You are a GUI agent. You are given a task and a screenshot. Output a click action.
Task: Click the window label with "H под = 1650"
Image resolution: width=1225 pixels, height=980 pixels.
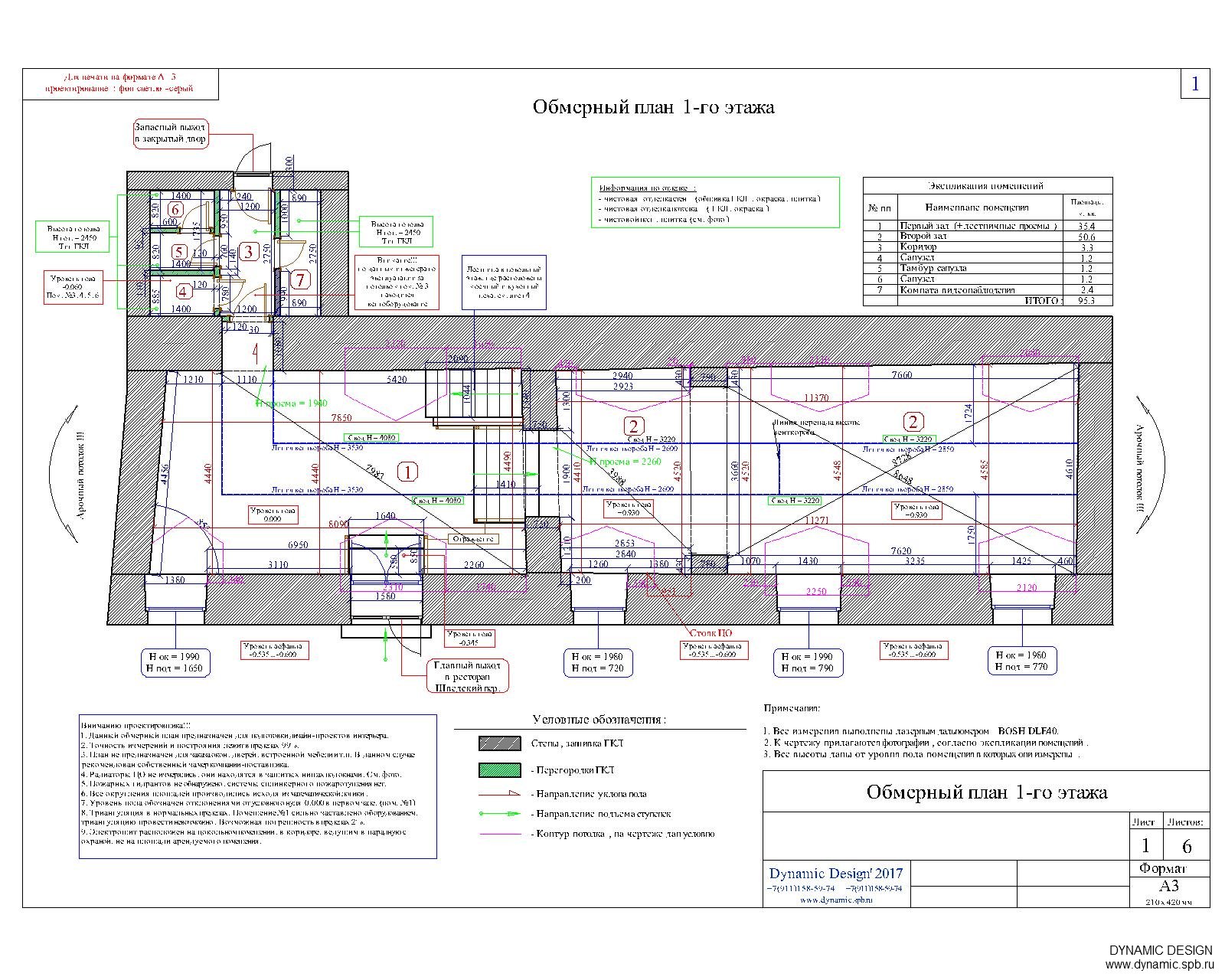[x=175, y=663]
